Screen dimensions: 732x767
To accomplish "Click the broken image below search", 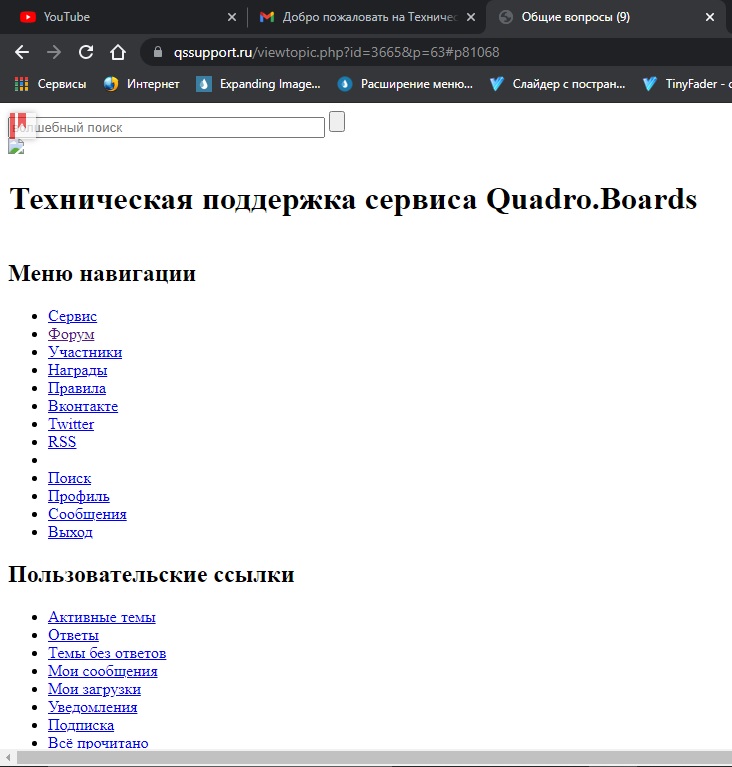I will point(16,147).
